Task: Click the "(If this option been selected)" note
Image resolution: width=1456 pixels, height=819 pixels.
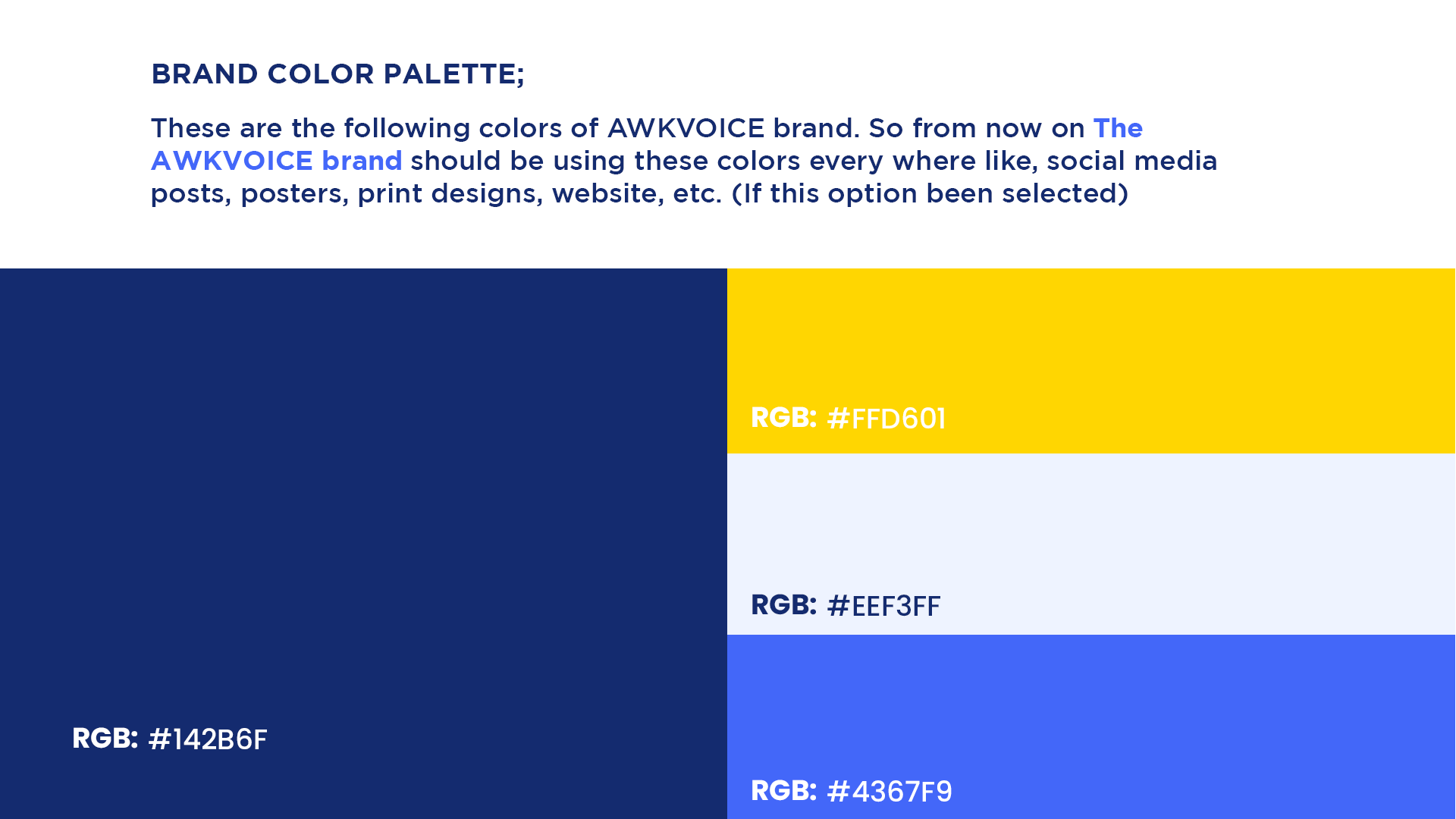Action: click(x=930, y=193)
